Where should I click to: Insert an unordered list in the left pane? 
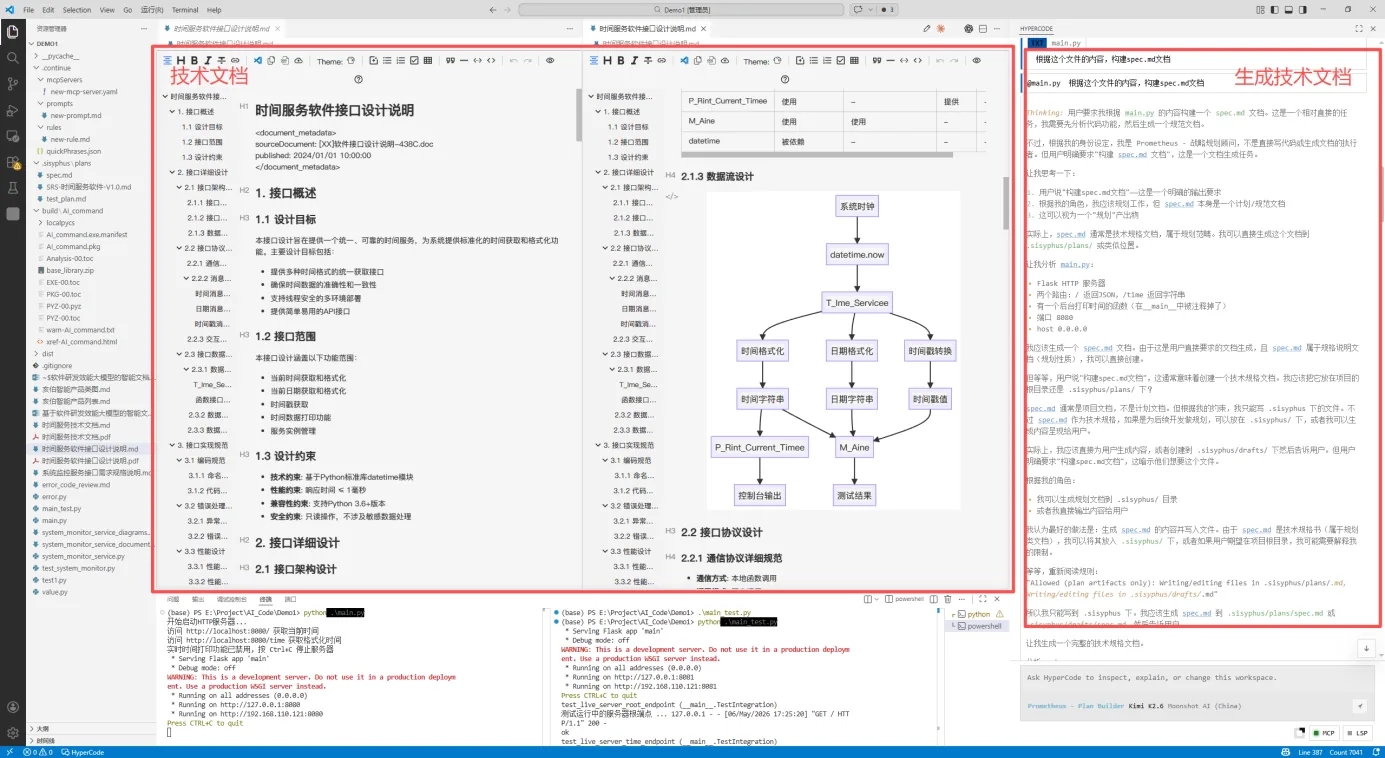coord(387,61)
